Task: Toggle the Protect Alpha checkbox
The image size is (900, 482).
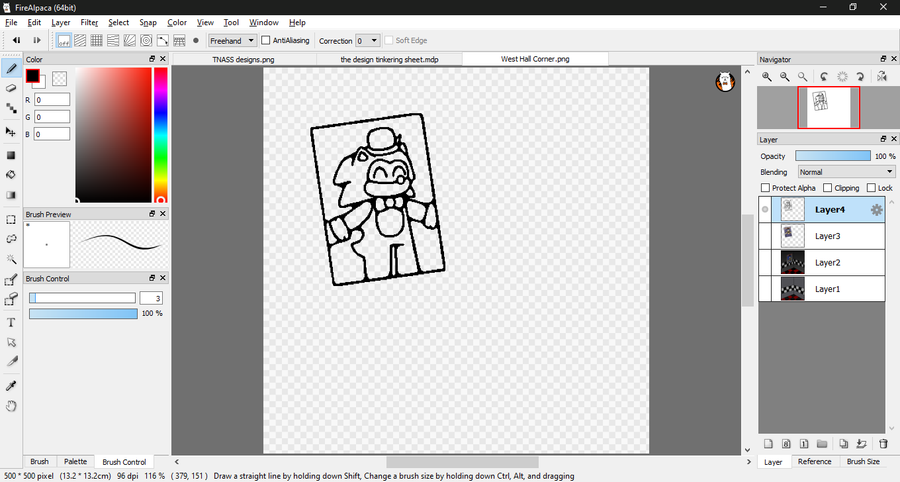Action: [765, 188]
